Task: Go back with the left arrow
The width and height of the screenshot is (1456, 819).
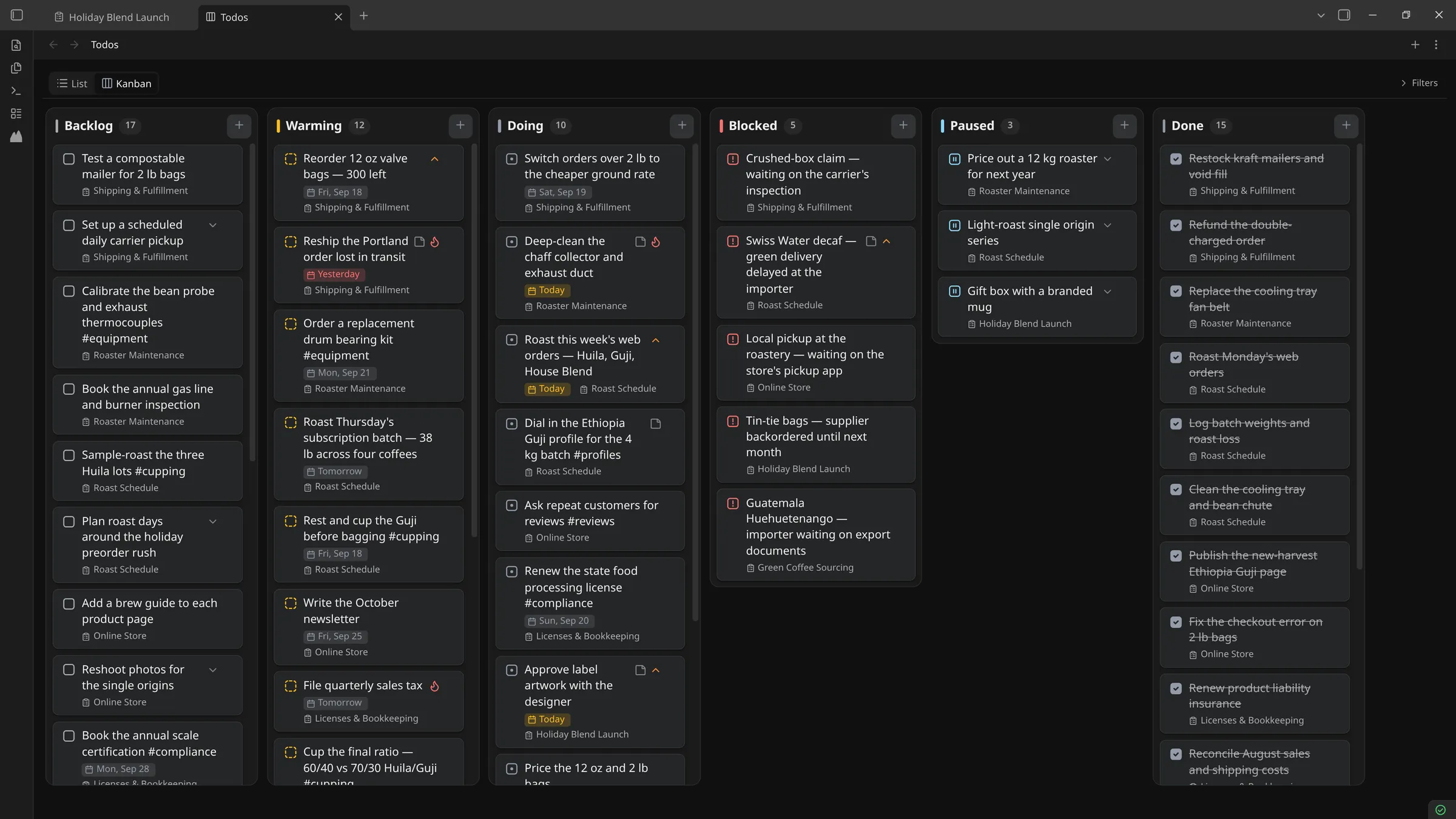Action: 53,45
